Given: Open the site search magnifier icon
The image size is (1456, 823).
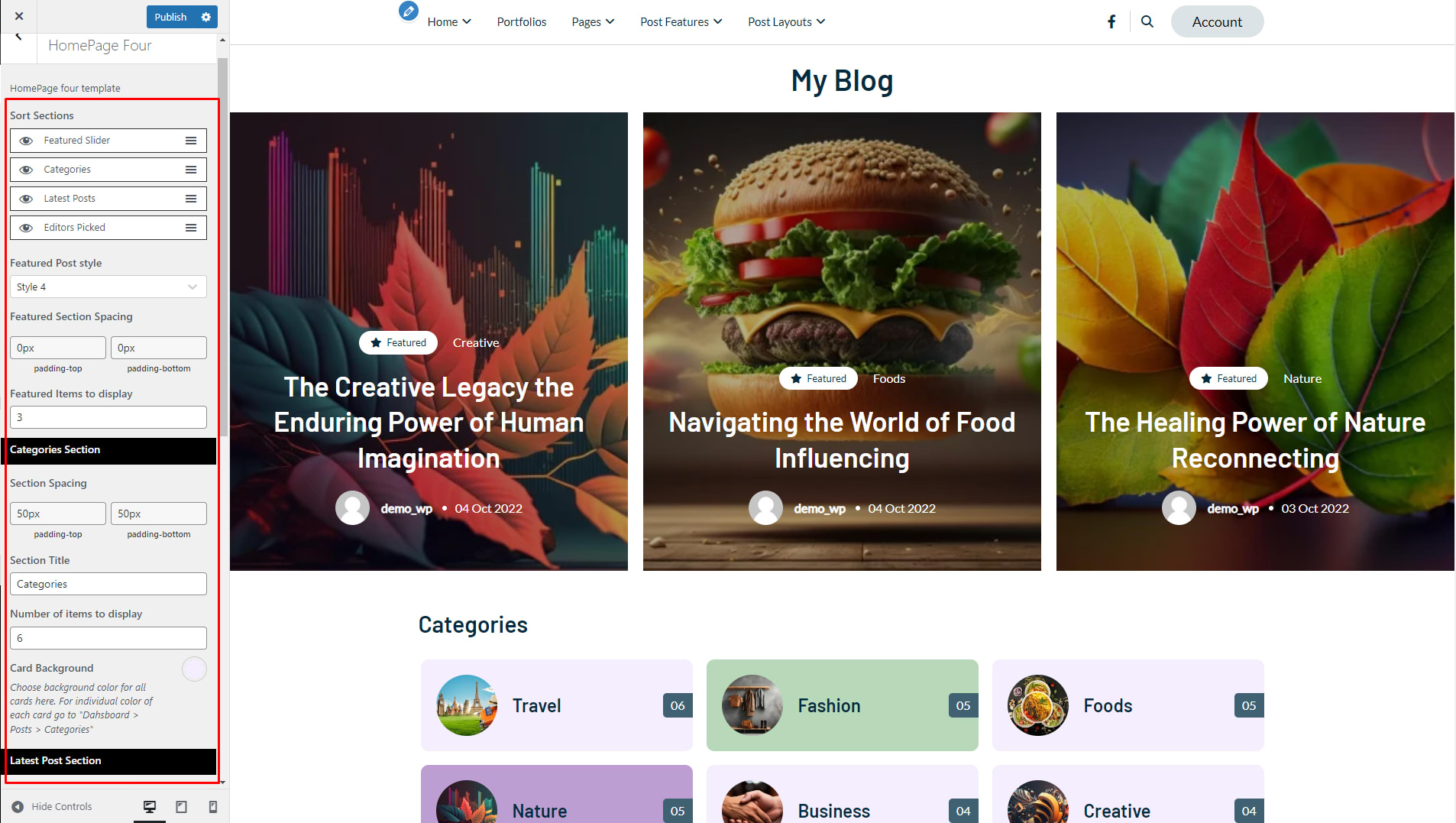Looking at the screenshot, I should 1147,21.
